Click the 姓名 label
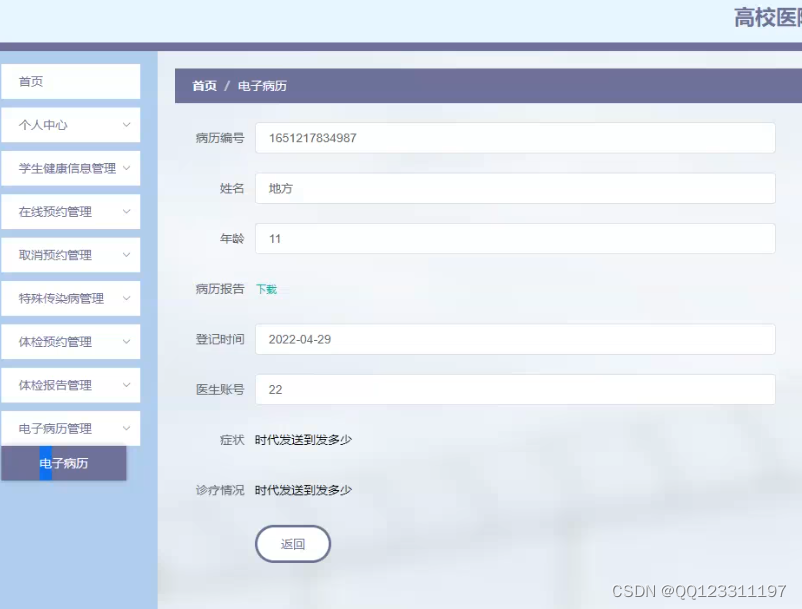Viewport: 802px width, 609px height. point(232,188)
